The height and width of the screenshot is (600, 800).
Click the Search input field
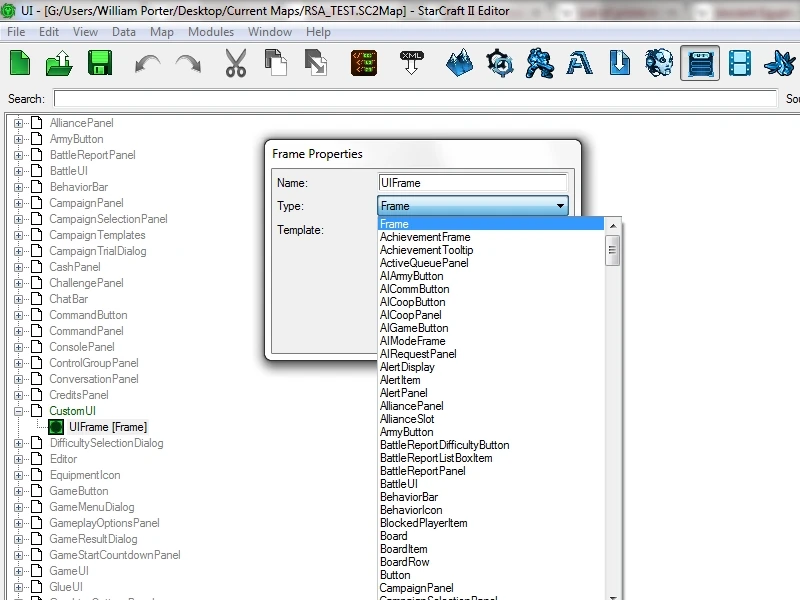[415, 98]
